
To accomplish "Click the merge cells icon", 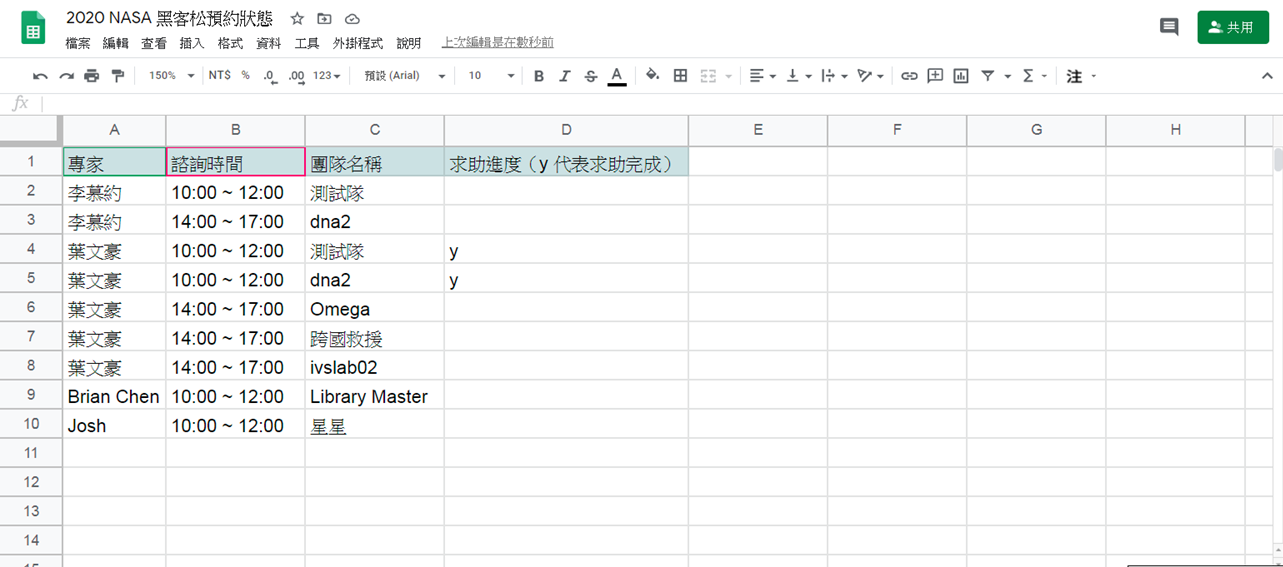I will coord(709,76).
